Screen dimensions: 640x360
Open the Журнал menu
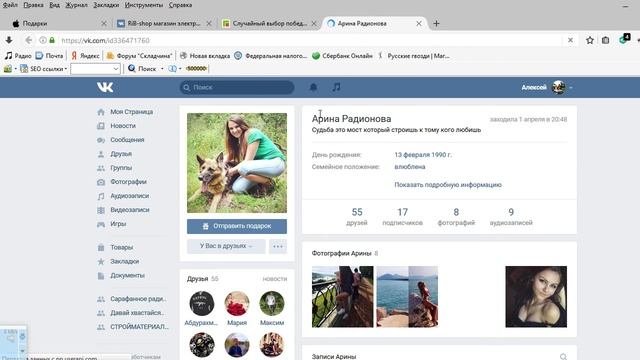pos(76,5)
